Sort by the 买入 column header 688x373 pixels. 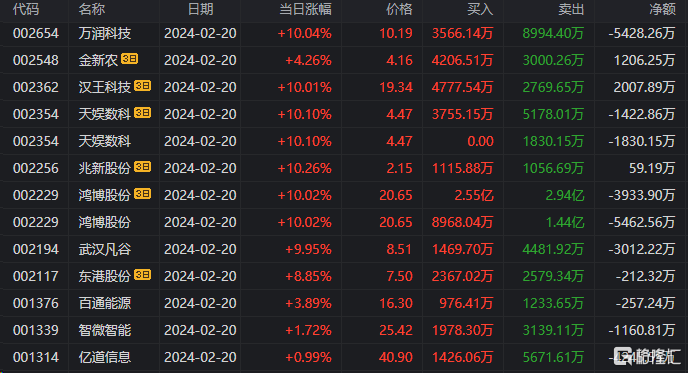480,9
